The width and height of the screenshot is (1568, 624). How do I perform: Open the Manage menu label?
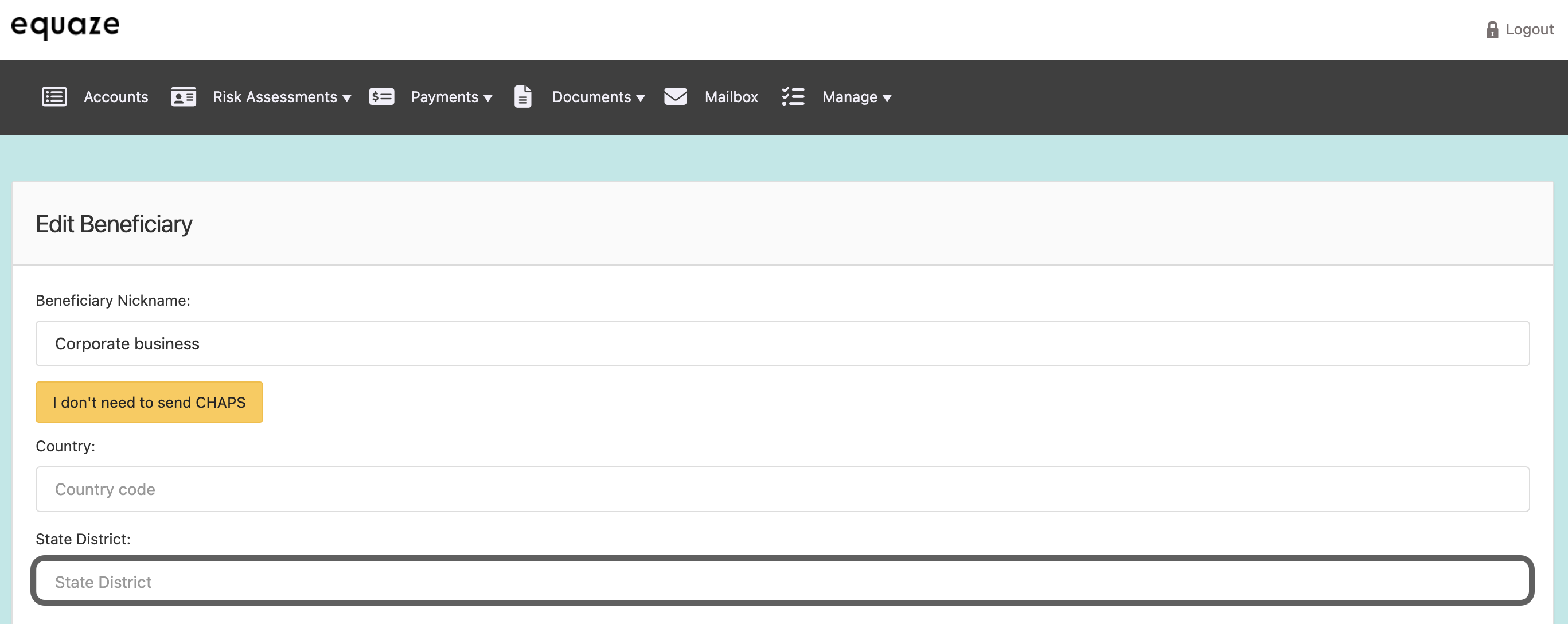point(850,97)
